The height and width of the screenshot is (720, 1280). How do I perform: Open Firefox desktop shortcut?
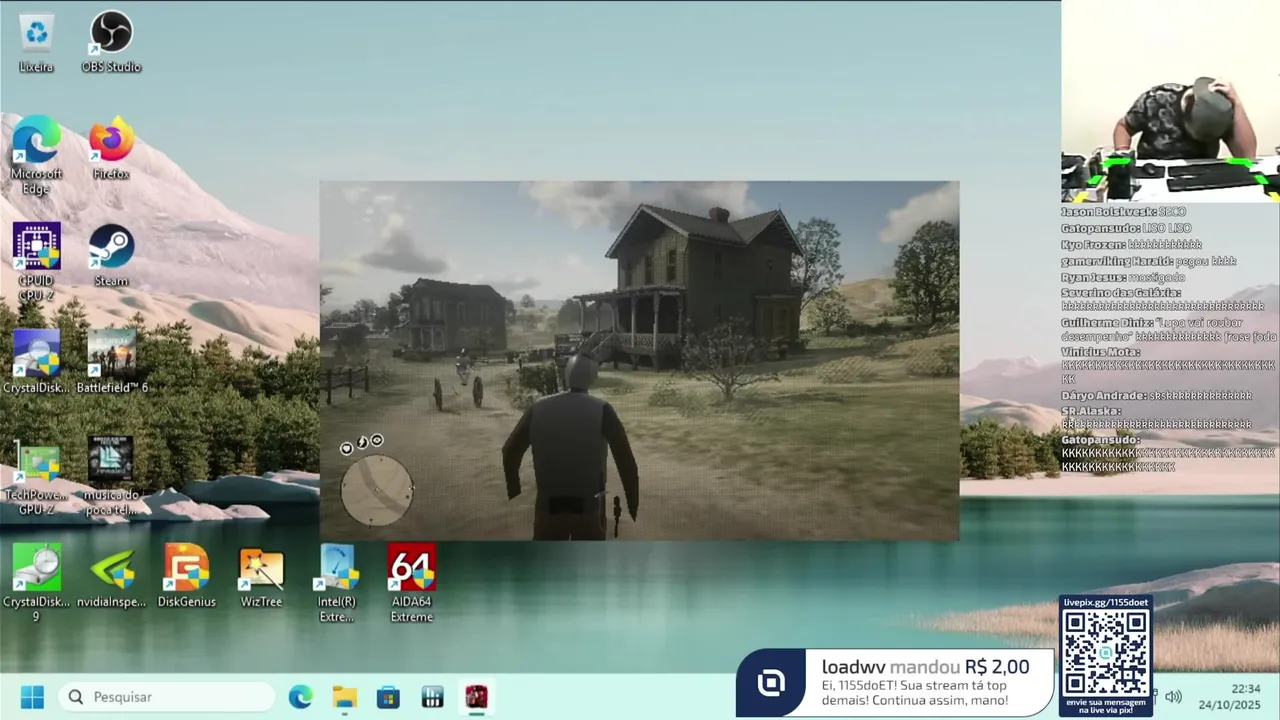(111, 149)
